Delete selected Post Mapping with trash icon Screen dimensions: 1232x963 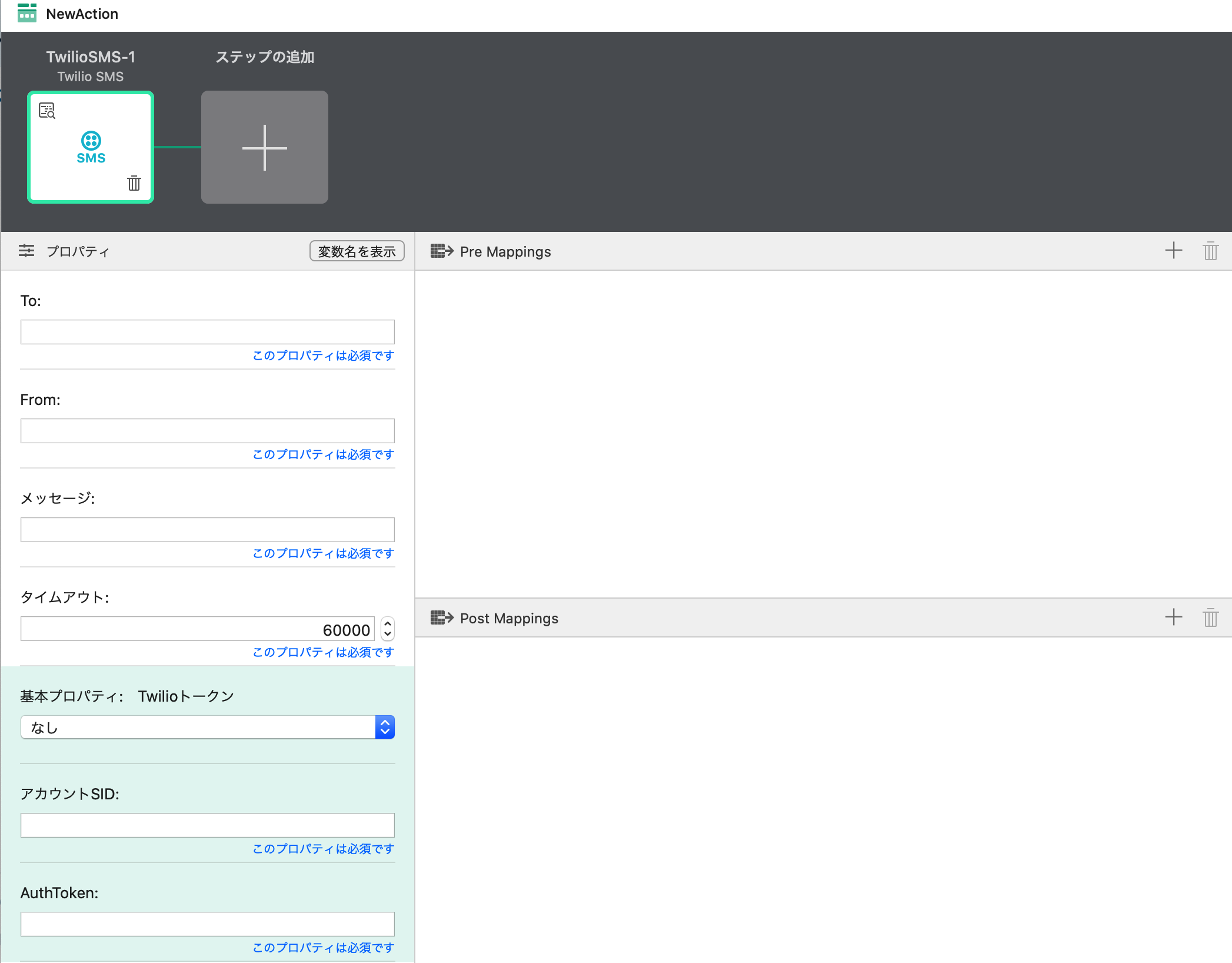(1210, 617)
